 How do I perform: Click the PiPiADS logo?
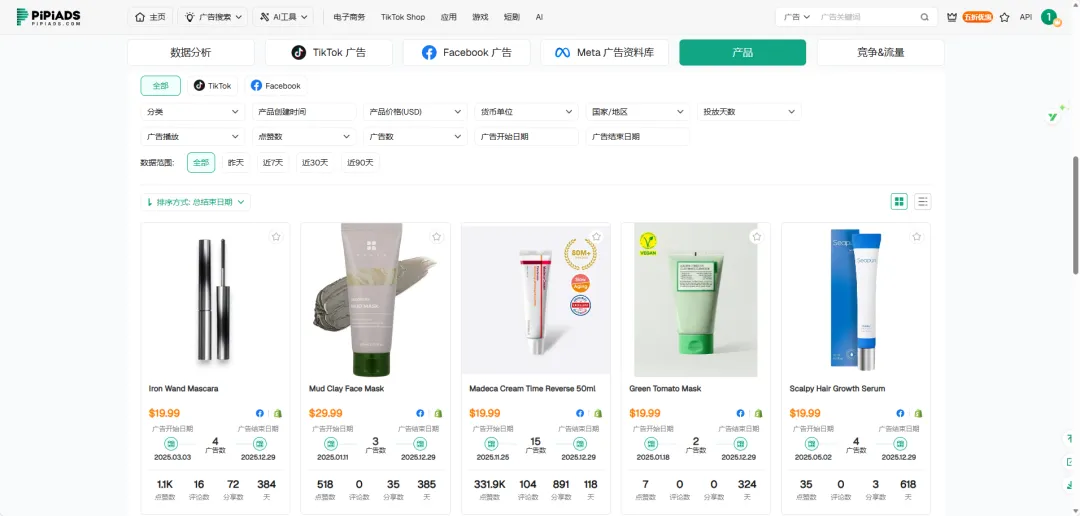pos(48,17)
